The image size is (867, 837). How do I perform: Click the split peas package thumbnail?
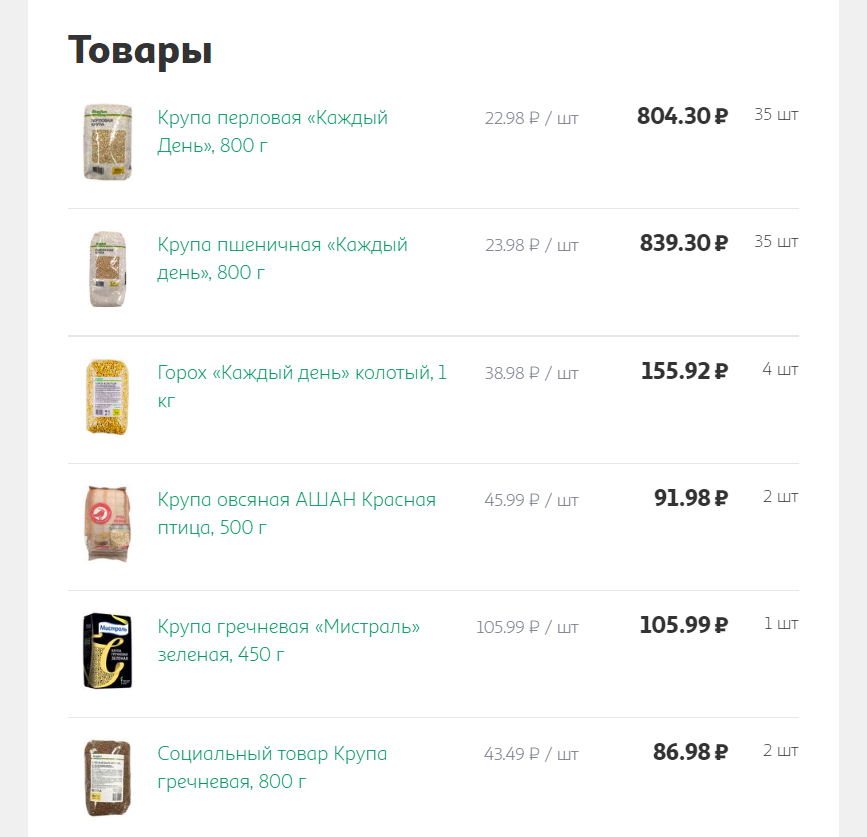[107, 396]
